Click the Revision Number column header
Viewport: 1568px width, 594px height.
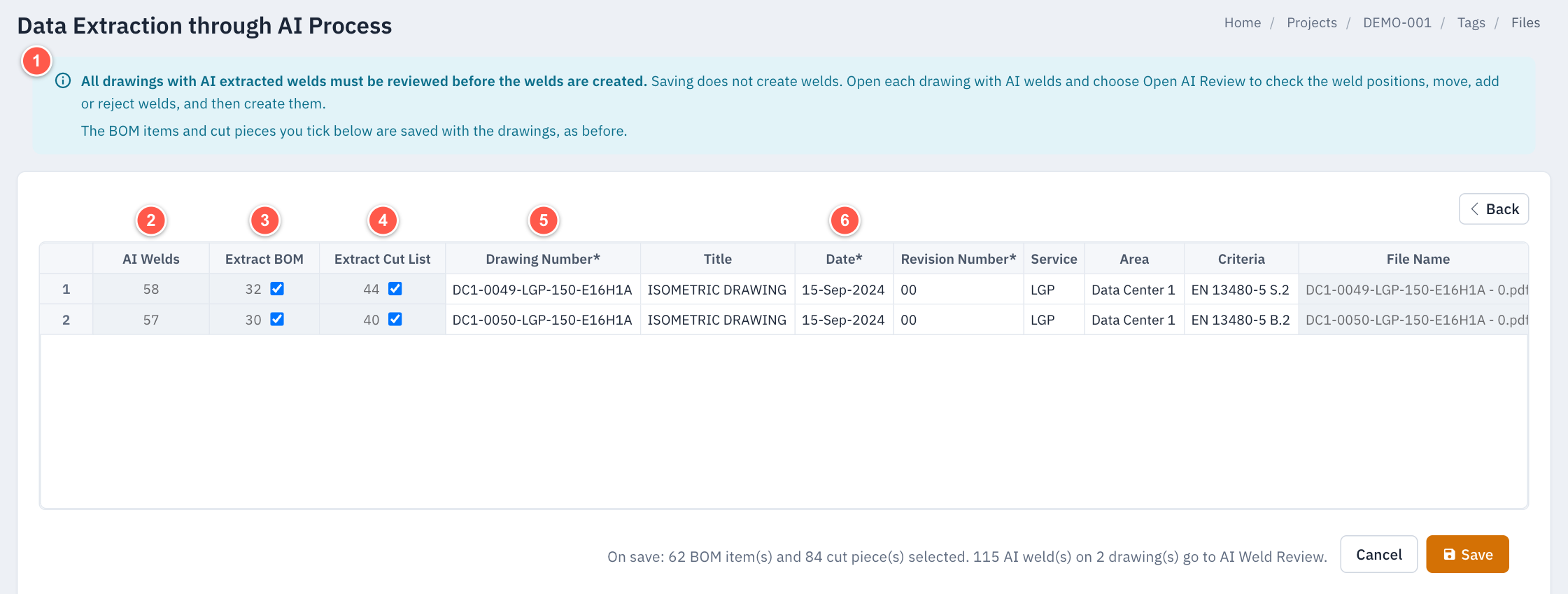[x=959, y=259]
